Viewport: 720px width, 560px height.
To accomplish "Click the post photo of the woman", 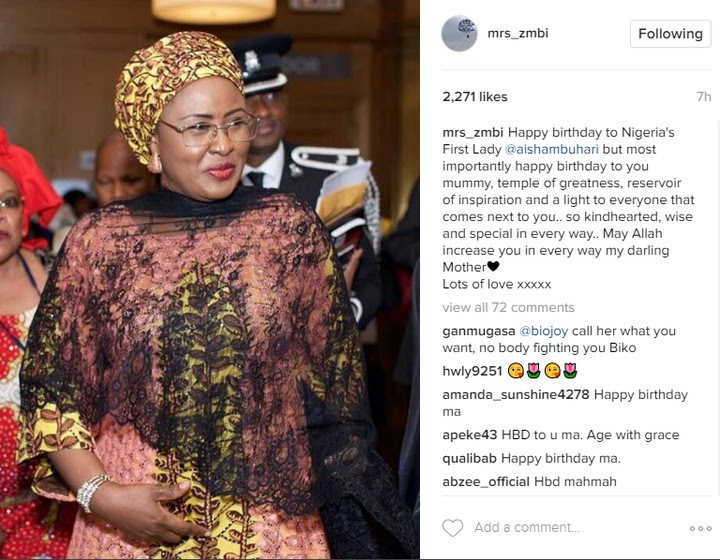I will (x=210, y=280).
